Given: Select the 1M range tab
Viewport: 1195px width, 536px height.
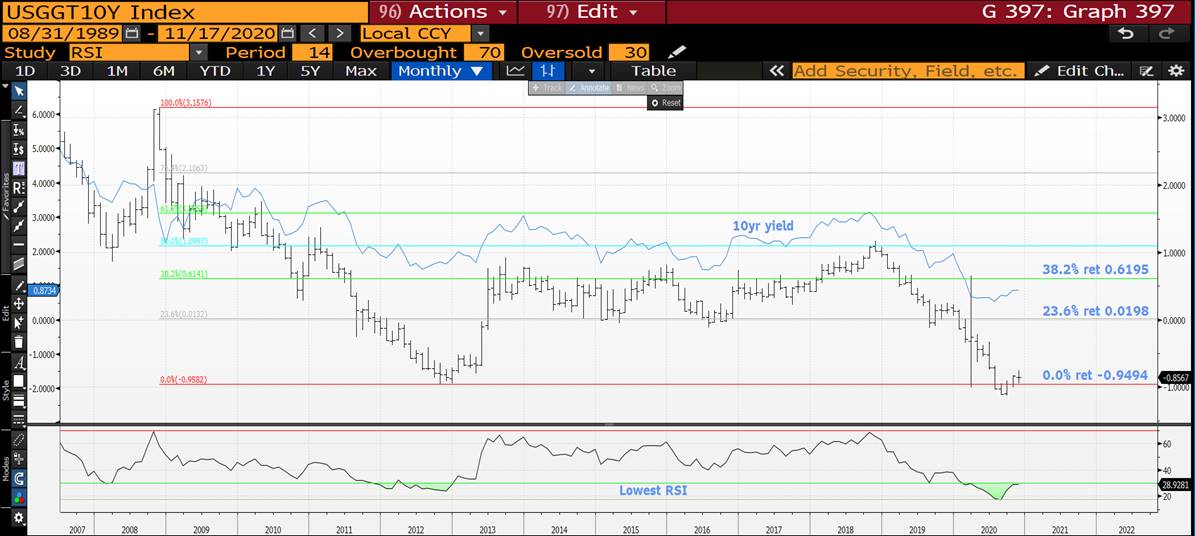Looking at the screenshot, I should 117,71.
